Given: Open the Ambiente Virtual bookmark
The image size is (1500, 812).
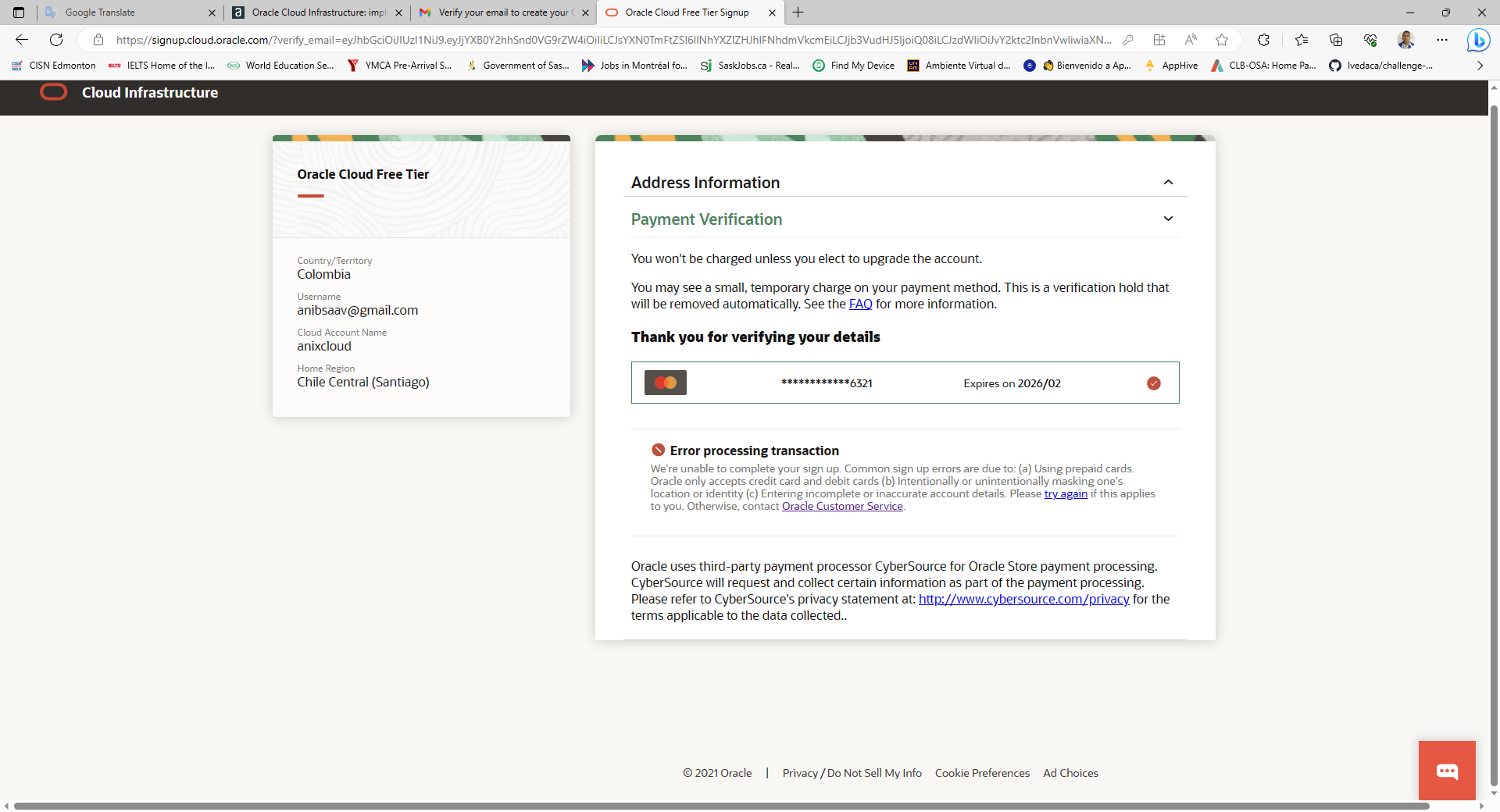Looking at the screenshot, I should point(959,66).
